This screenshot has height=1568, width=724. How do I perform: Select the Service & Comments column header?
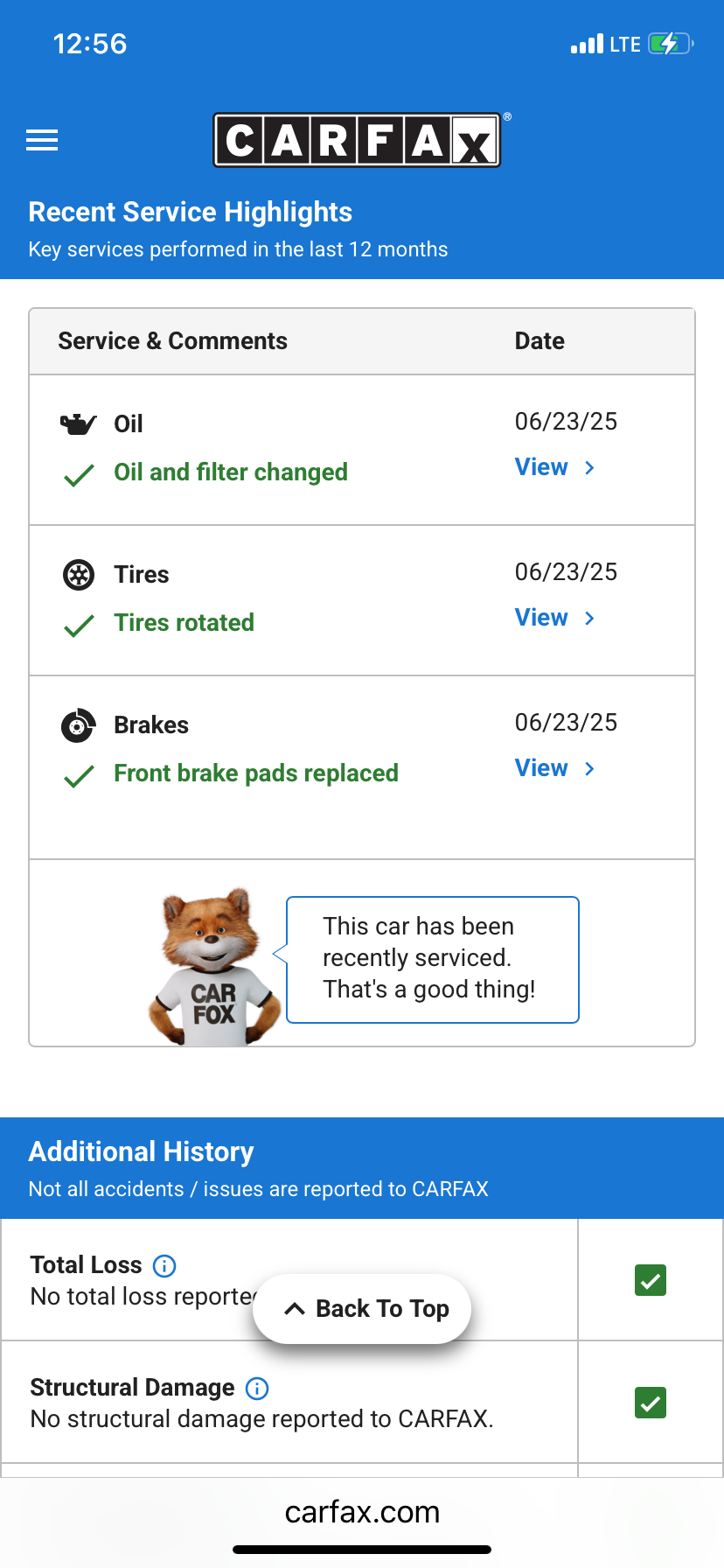[172, 341]
